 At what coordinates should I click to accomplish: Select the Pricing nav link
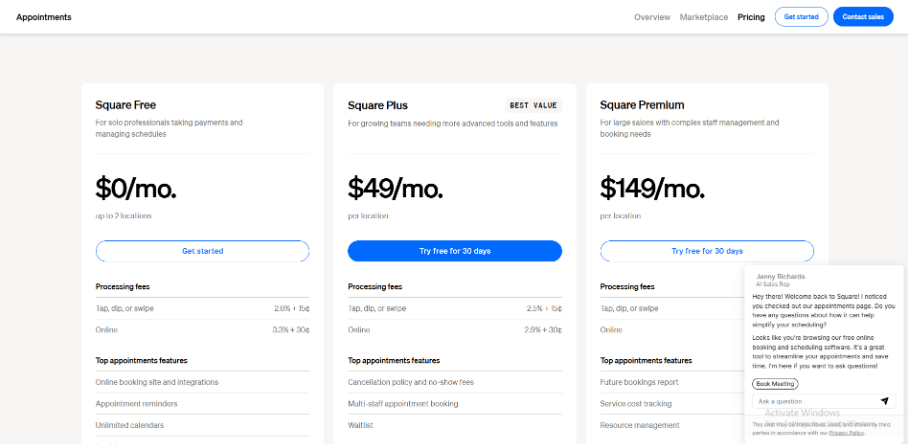[751, 17]
